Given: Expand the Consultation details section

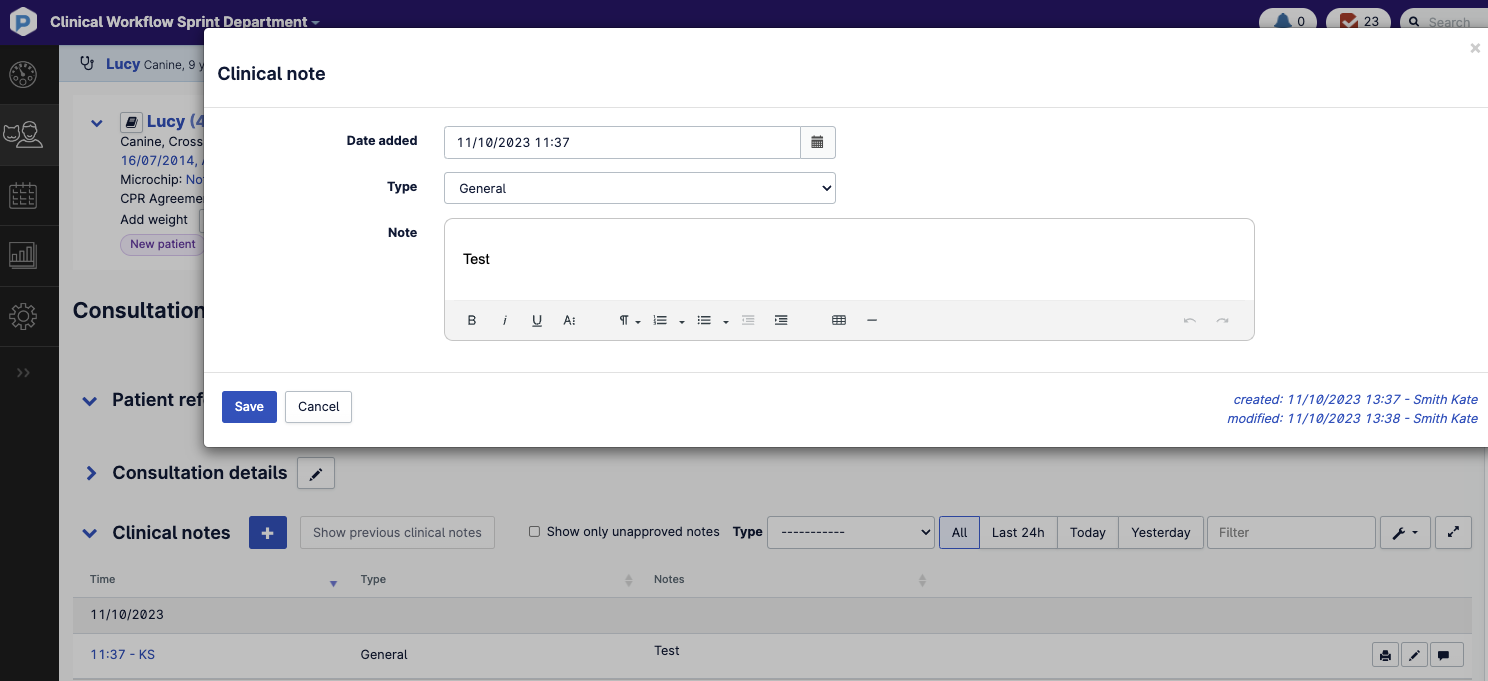Looking at the screenshot, I should pyautogui.click(x=91, y=473).
